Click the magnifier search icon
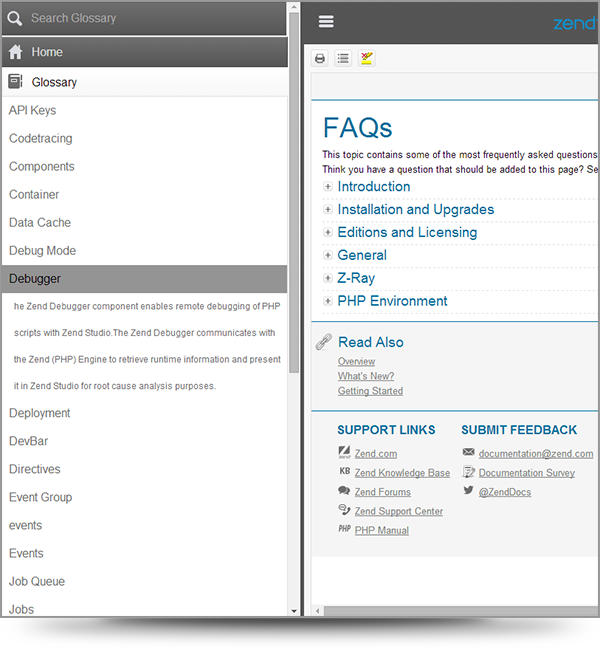The width and height of the screenshot is (600, 648). coord(15,19)
